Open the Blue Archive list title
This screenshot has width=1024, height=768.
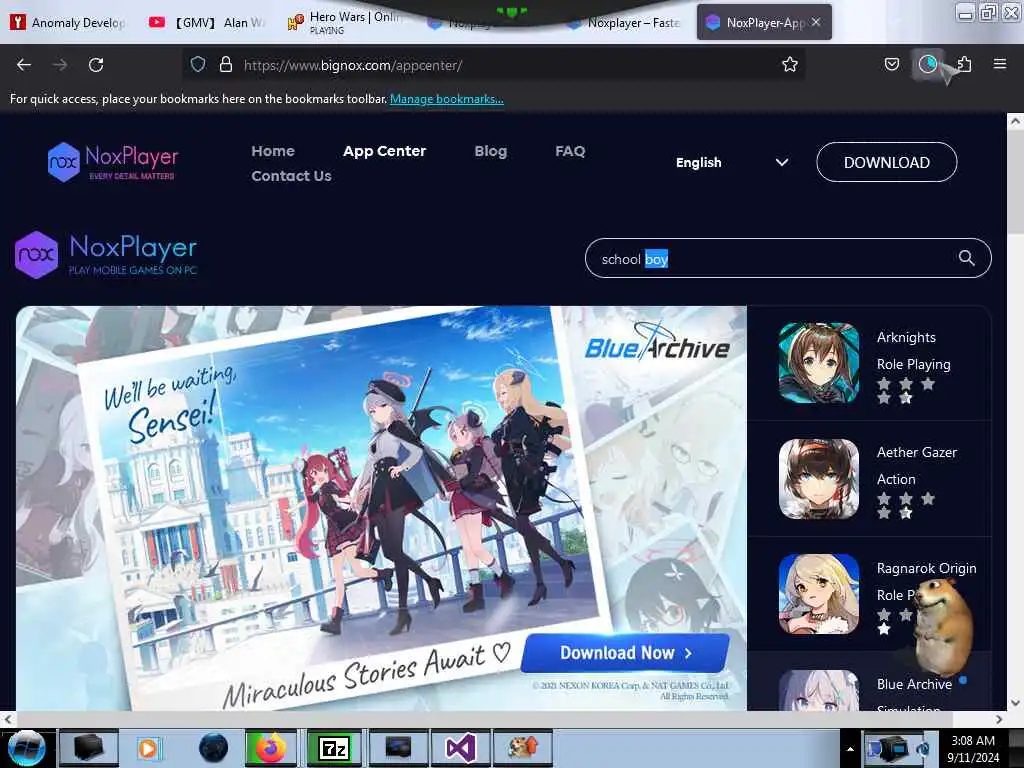[x=914, y=684]
